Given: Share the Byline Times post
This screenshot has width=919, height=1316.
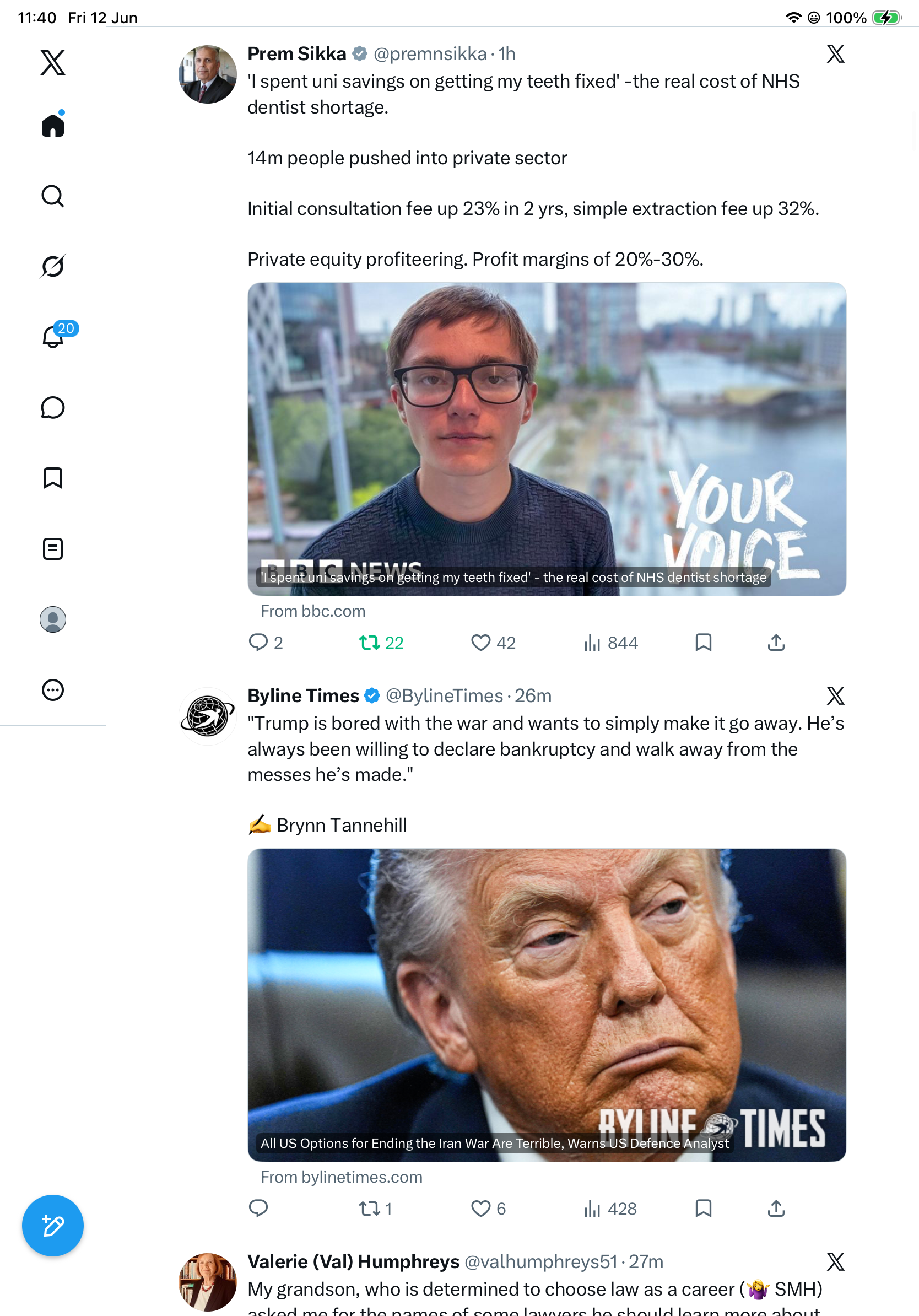Looking at the screenshot, I should coord(776,1208).
